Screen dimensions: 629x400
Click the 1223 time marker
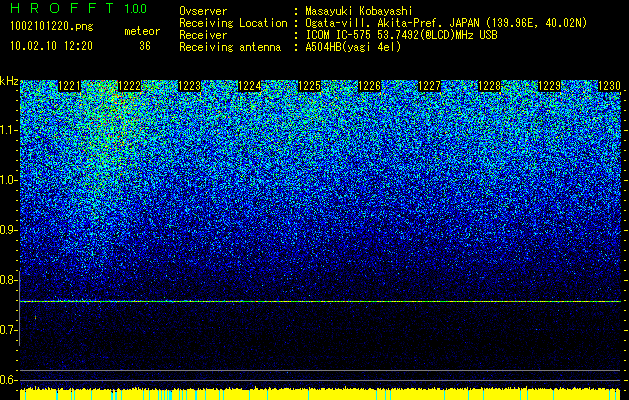click(189, 86)
